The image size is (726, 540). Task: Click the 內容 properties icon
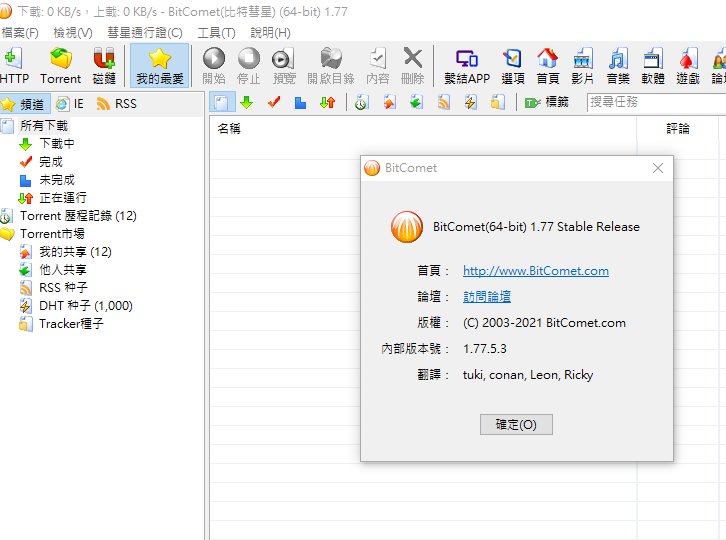(378, 66)
